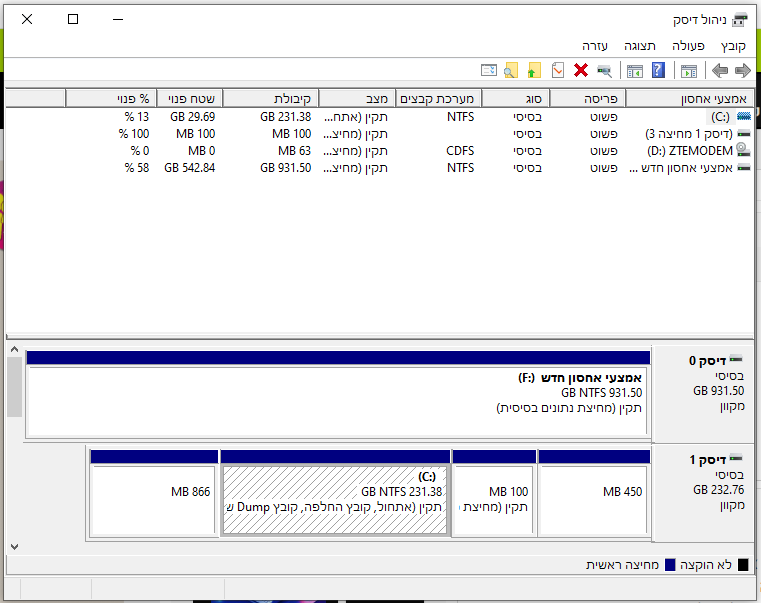Click the D: ZTEMODEM CD drive icon
This screenshot has width=761, height=603.
pyautogui.click(x=743, y=150)
